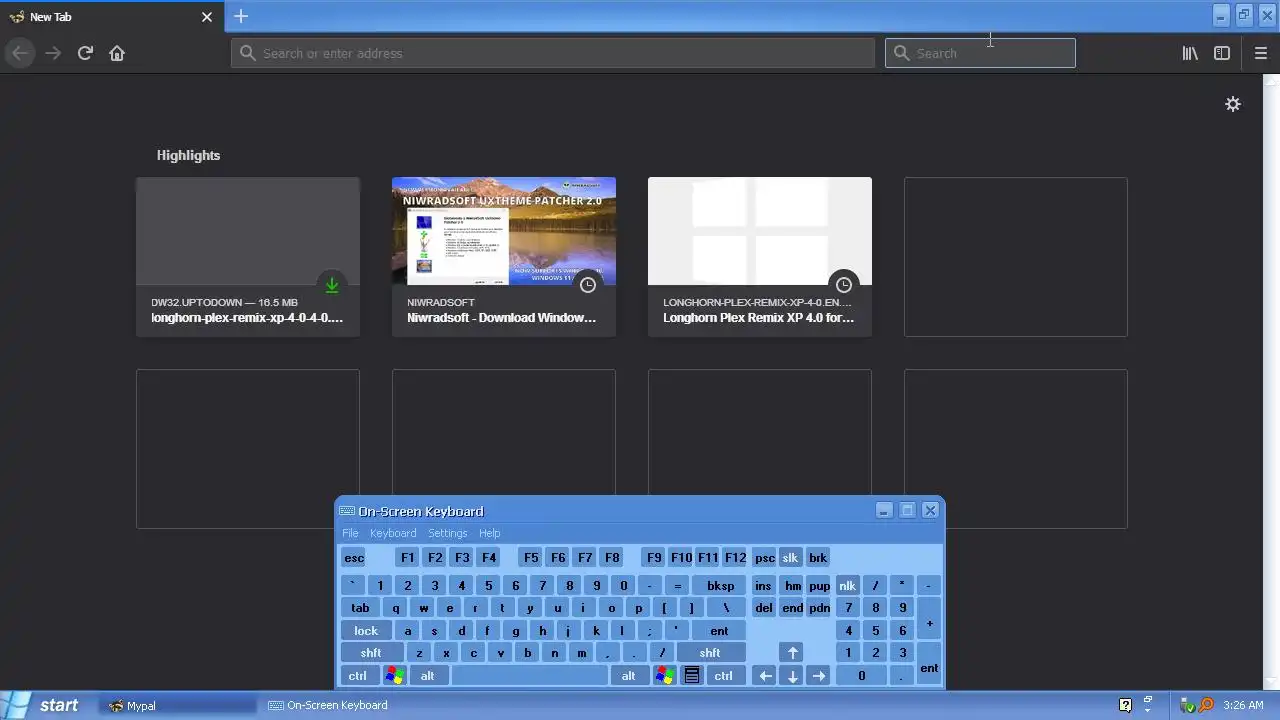This screenshot has width=1280, height=720.
Task: Click the left arrow key
Action: pyautogui.click(x=765, y=676)
